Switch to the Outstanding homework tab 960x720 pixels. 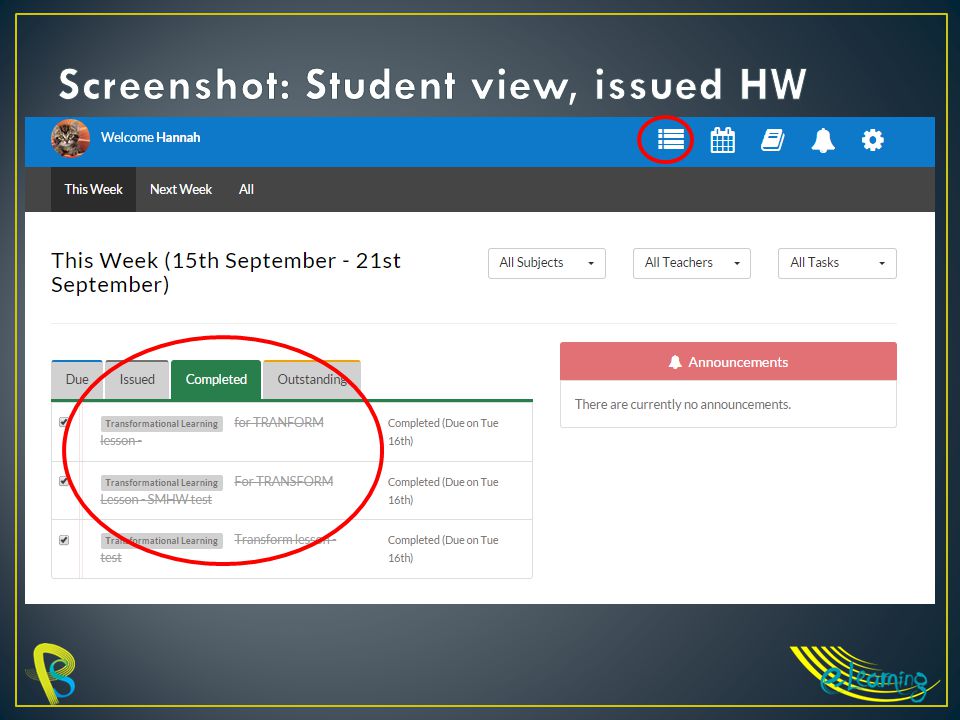click(x=312, y=380)
